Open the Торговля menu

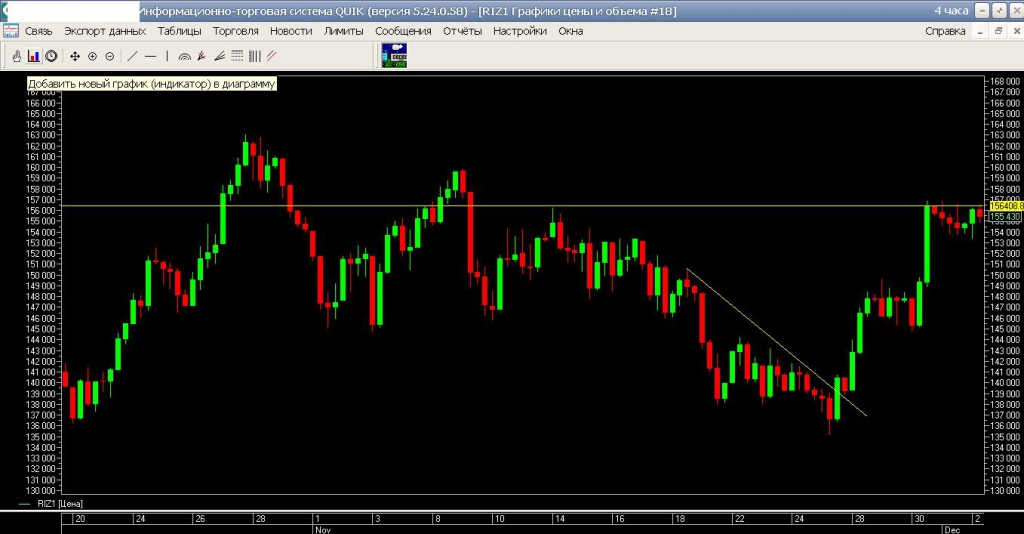[x=236, y=31]
